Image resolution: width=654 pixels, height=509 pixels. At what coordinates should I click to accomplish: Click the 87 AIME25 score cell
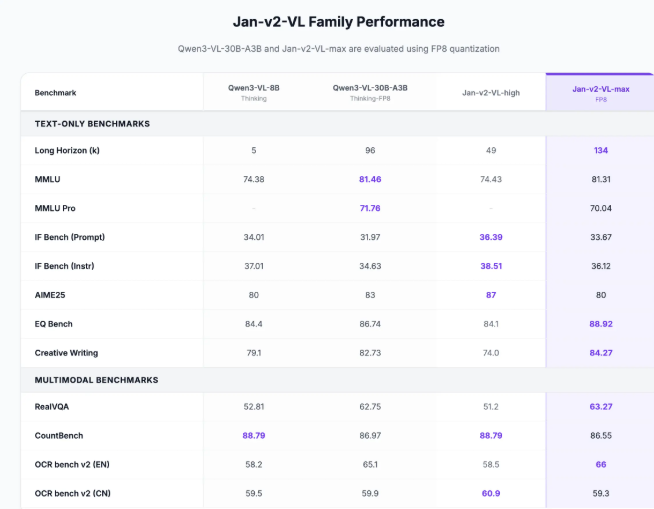490,295
